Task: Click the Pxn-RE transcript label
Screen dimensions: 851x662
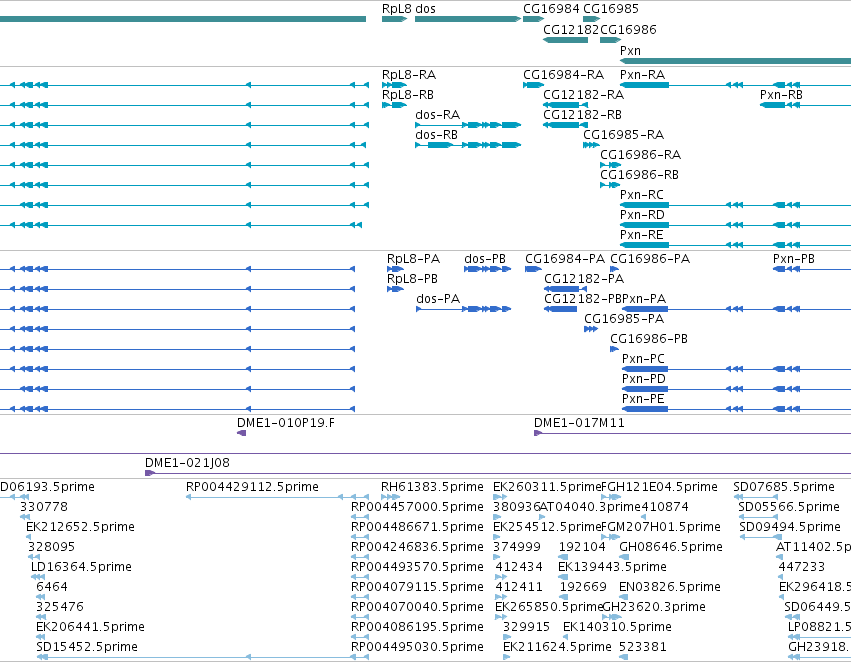Action: pos(642,234)
